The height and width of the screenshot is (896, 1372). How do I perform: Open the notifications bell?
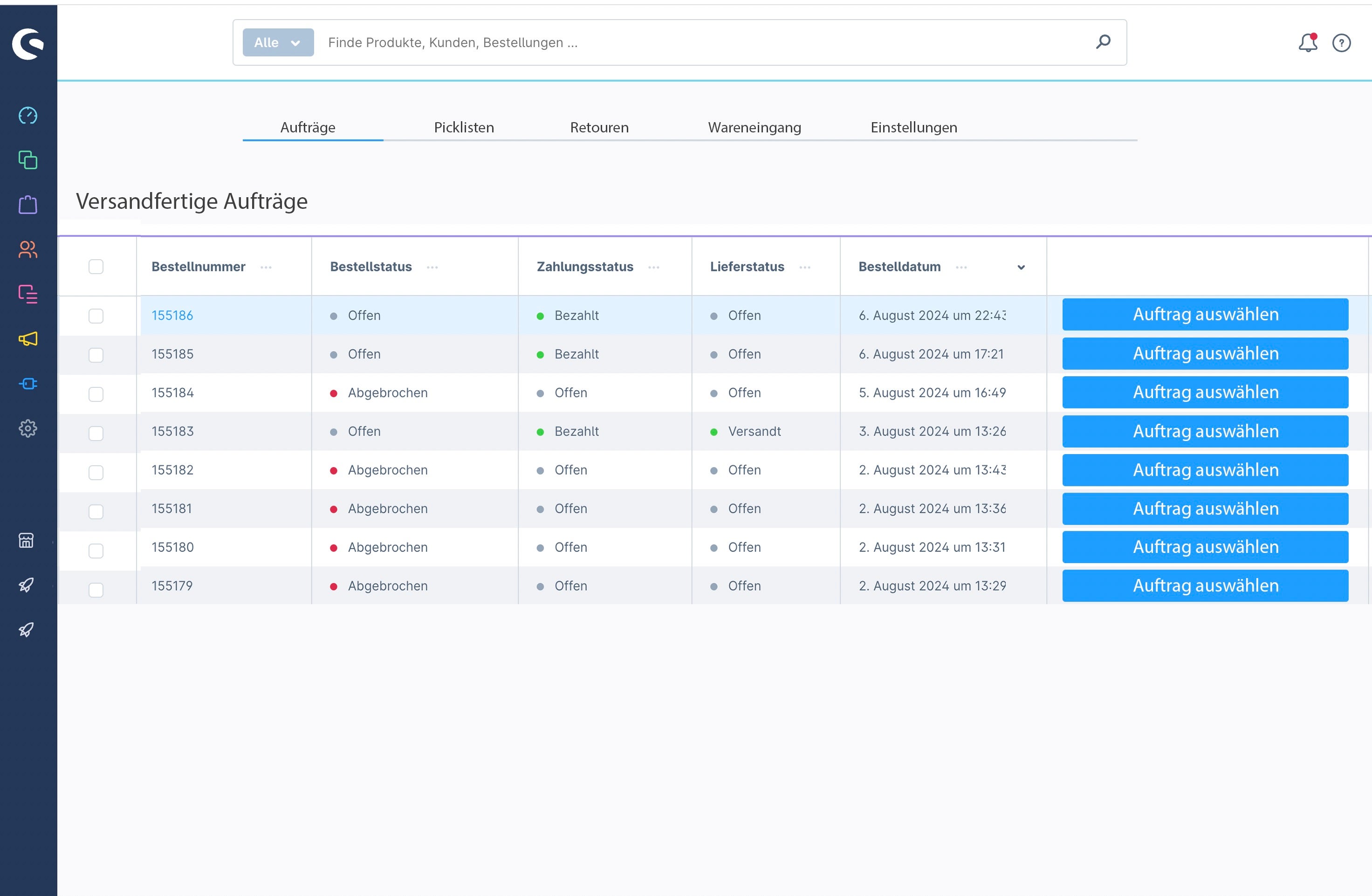coord(1308,43)
